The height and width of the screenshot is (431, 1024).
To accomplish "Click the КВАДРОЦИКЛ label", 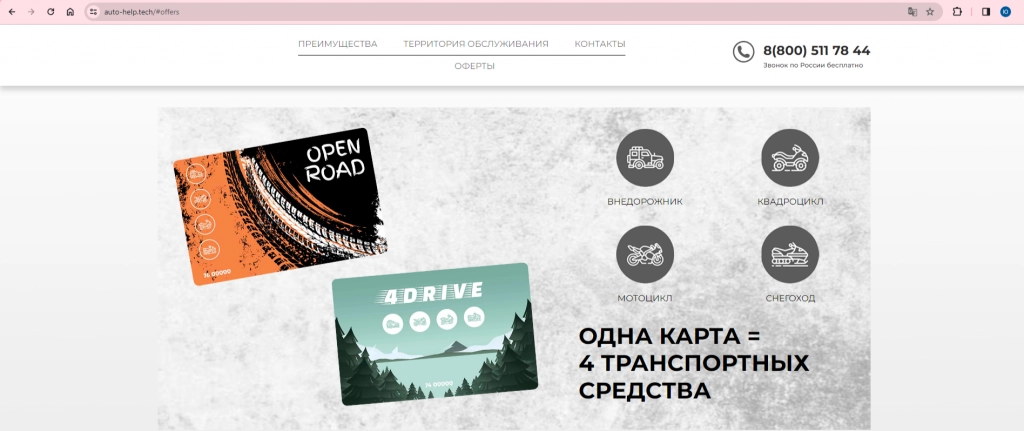I will (790, 202).
